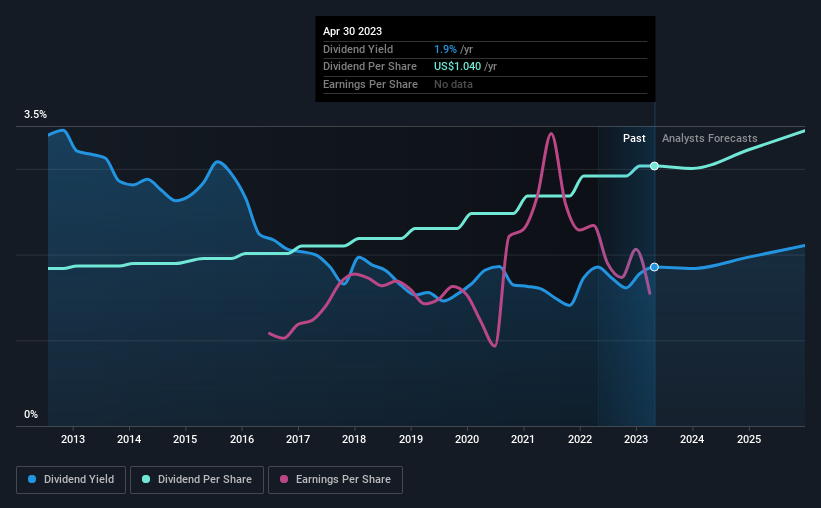Click the teal Dividend Per Share legend dot
Viewport: 821px width, 508px height.
(x=146, y=479)
